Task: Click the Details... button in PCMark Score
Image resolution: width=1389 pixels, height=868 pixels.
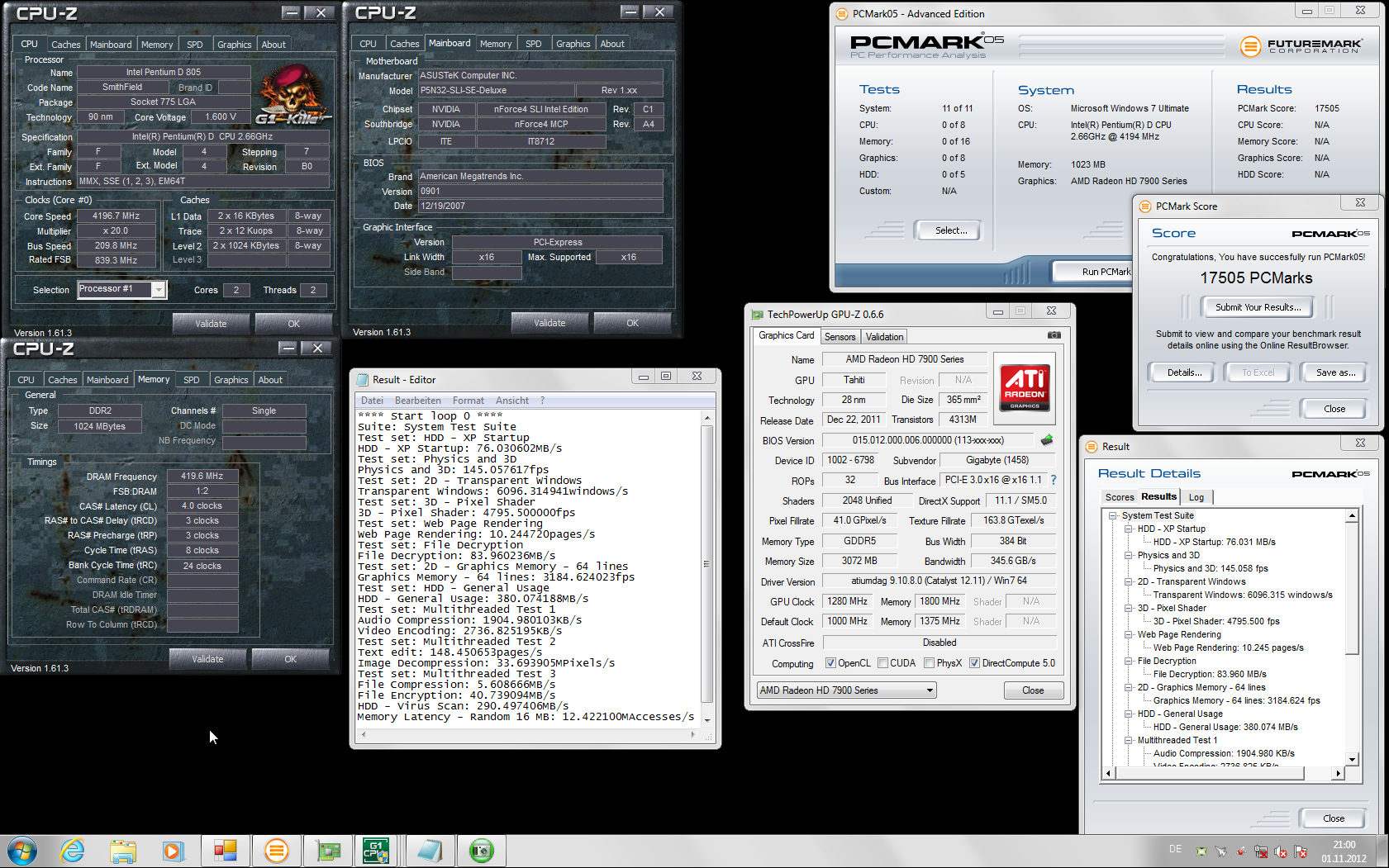Action: [1184, 372]
